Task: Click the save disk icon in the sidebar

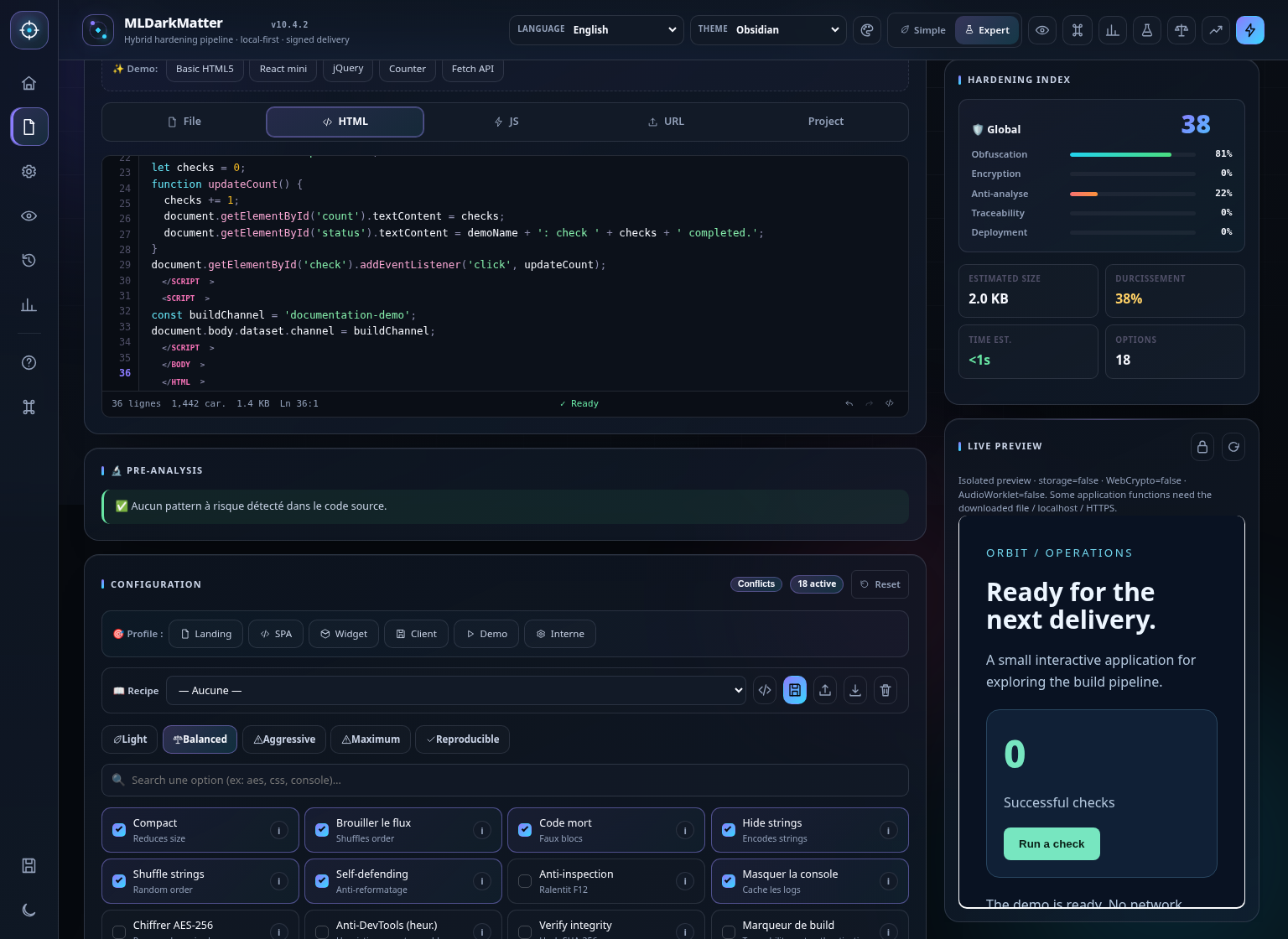Action: click(29, 865)
